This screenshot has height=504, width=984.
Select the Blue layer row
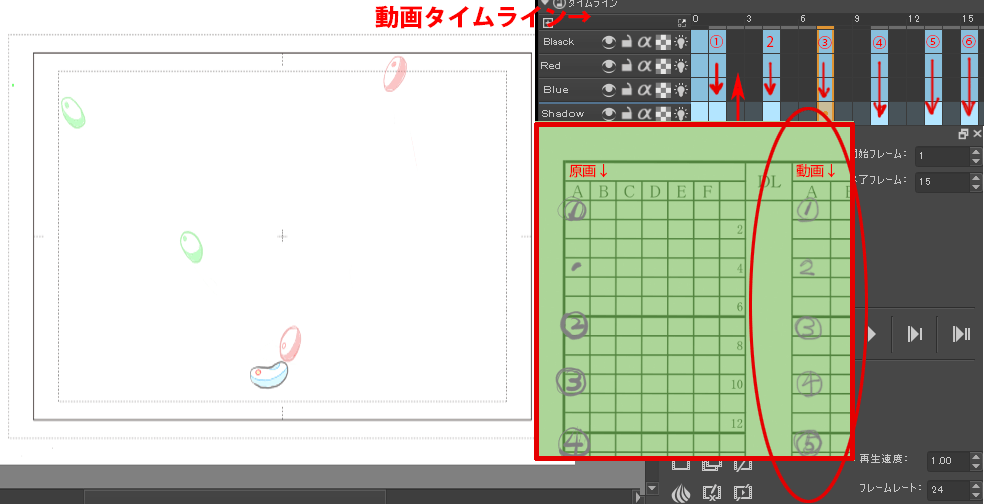[x=556, y=90]
